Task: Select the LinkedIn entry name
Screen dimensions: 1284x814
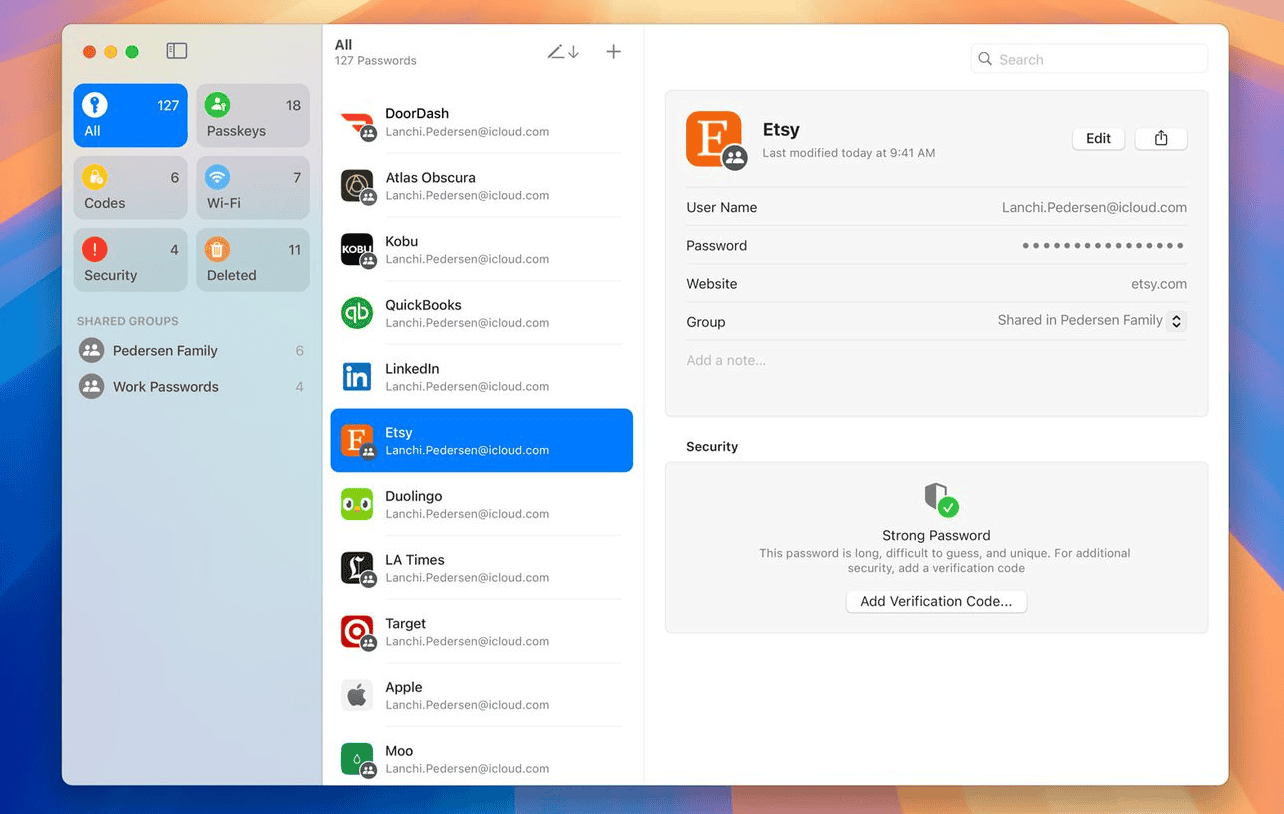Action: (412, 369)
